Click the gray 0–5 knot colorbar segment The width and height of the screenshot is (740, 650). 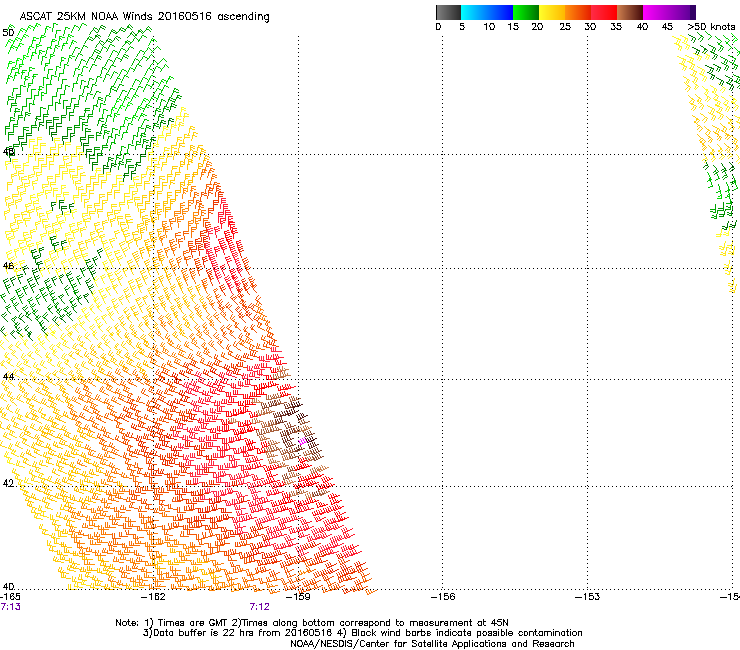tap(448, 12)
